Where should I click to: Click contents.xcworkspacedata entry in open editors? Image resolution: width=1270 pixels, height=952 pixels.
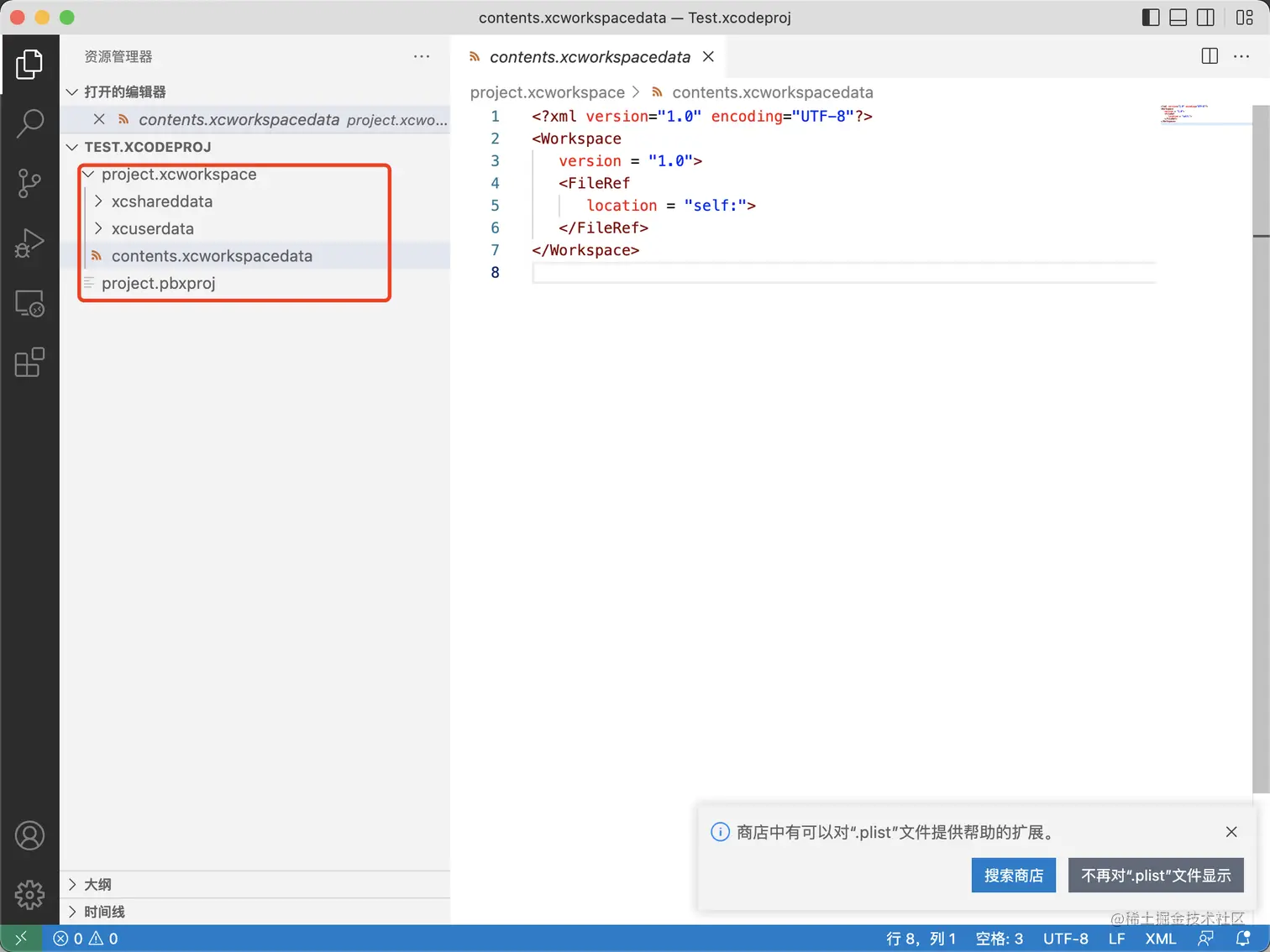point(255,119)
